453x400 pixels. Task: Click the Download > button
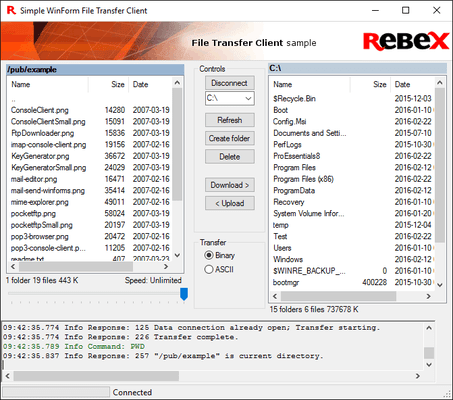230,185
